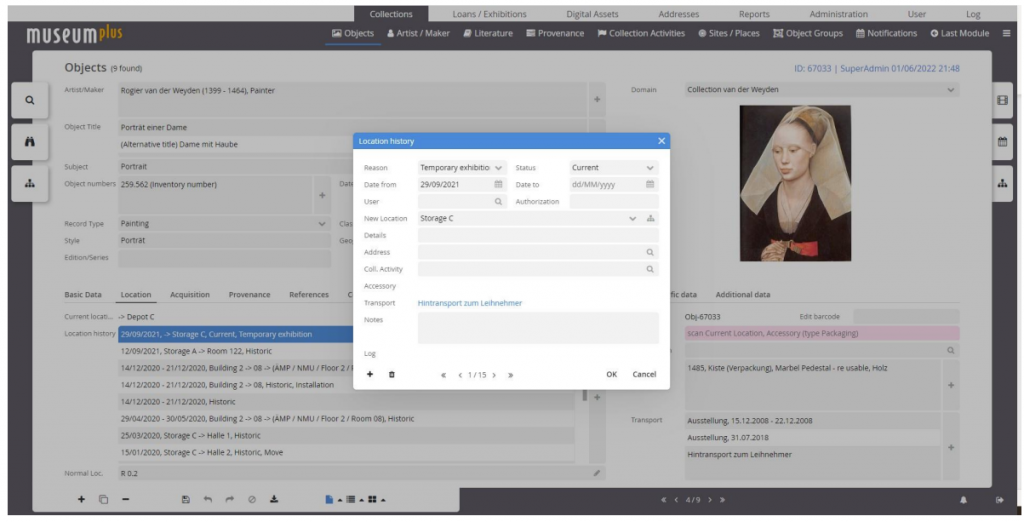Expand the Status dropdown showing Current
This screenshot has height=522, width=1024.
click(x=650, y=168)
